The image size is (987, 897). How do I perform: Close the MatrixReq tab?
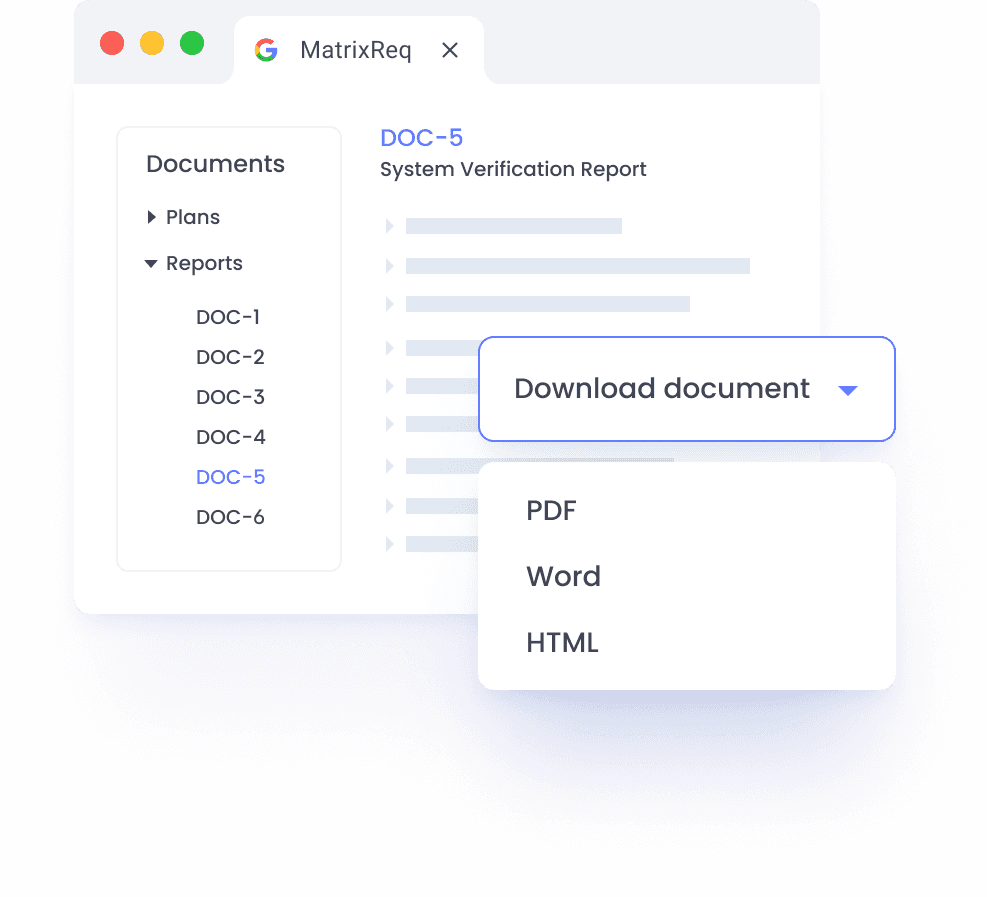click(450, 50)
